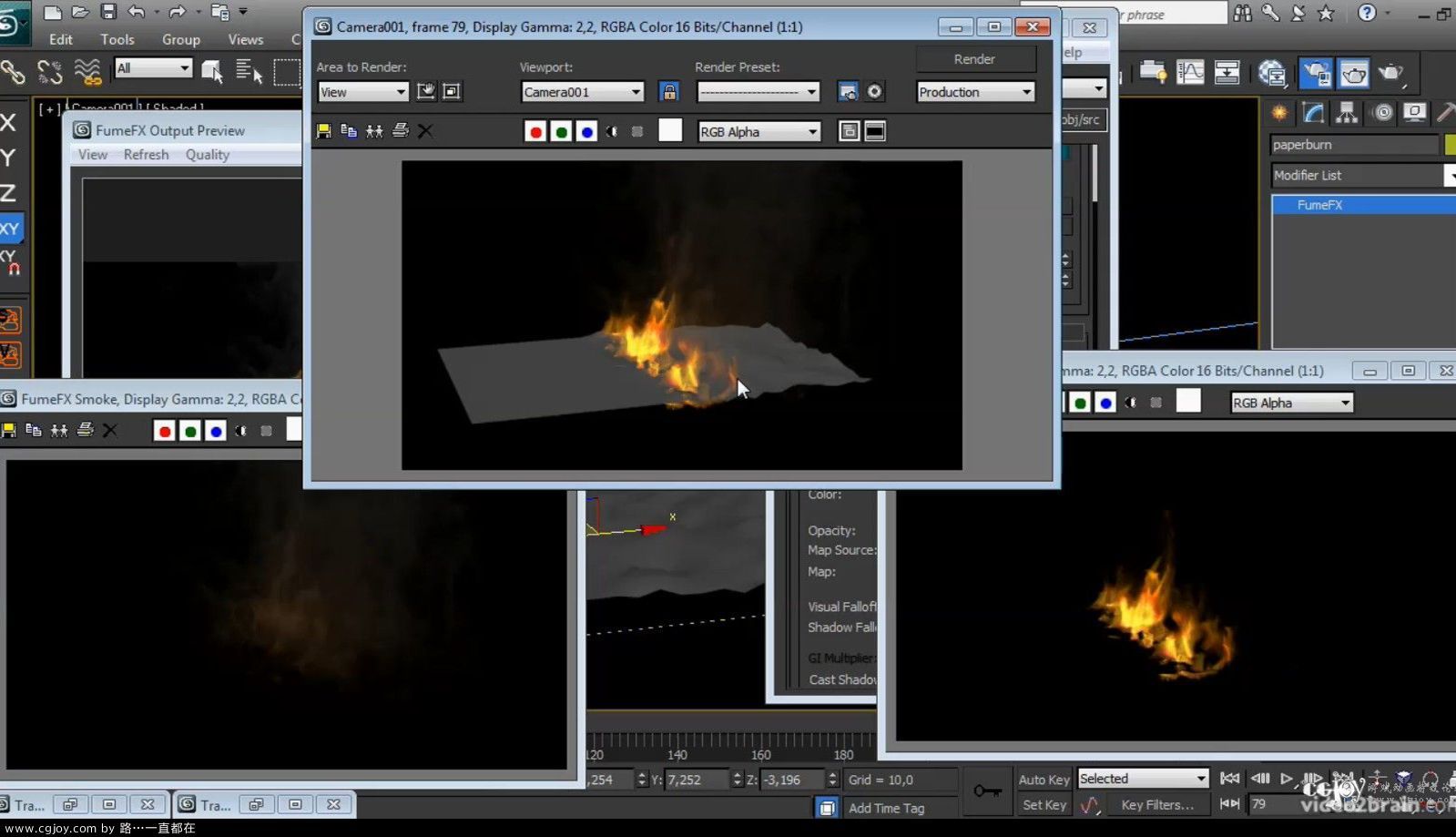
Task: Click Set Keys large key icon
Action: (x=987, y=791)
